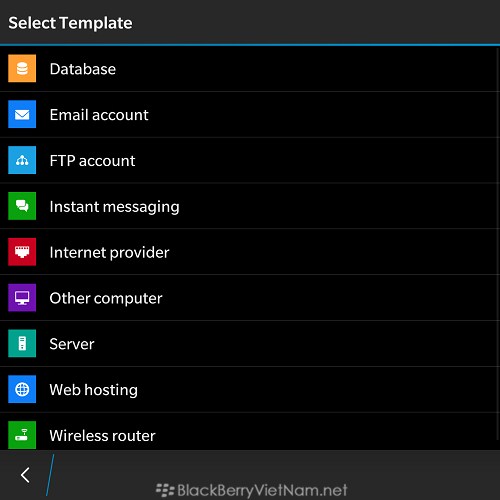This screenshot has height=500, width=500.
Task: Select the purple Other computer monitor icon
Action: [x=22, y=298]
